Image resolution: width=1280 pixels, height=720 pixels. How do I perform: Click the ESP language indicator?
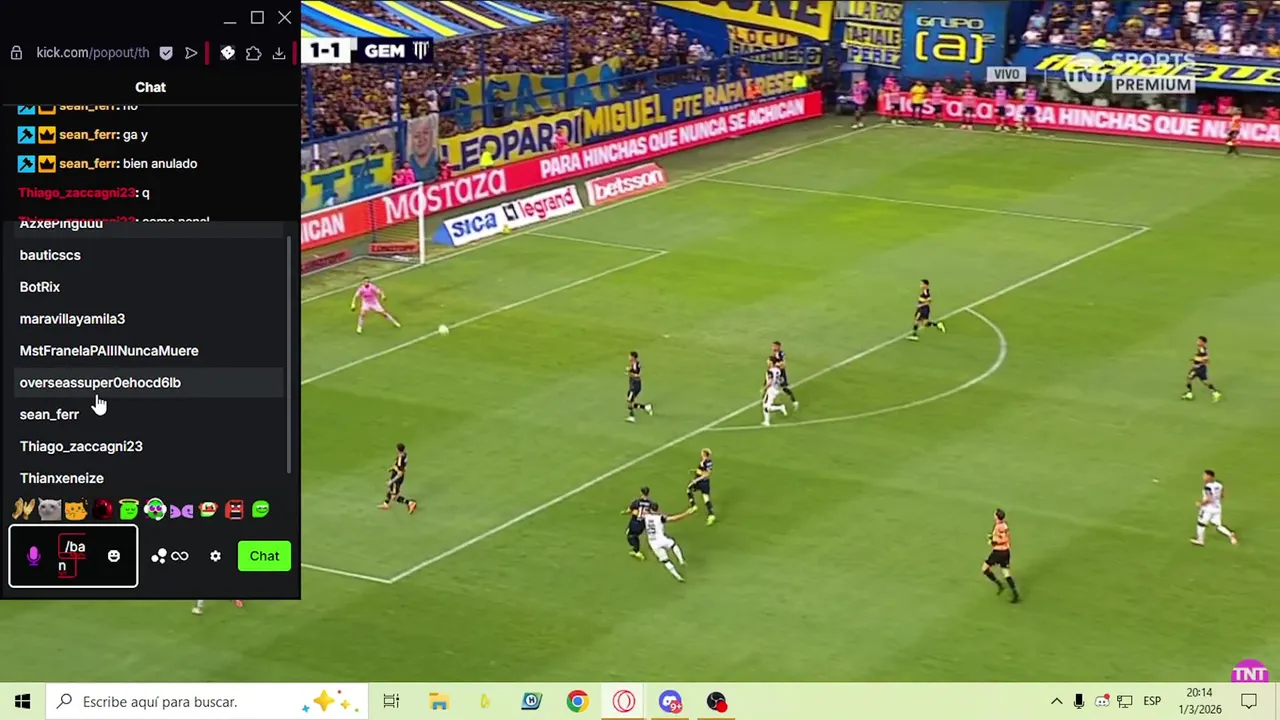pyautogui.click(x=1152, y=702)
